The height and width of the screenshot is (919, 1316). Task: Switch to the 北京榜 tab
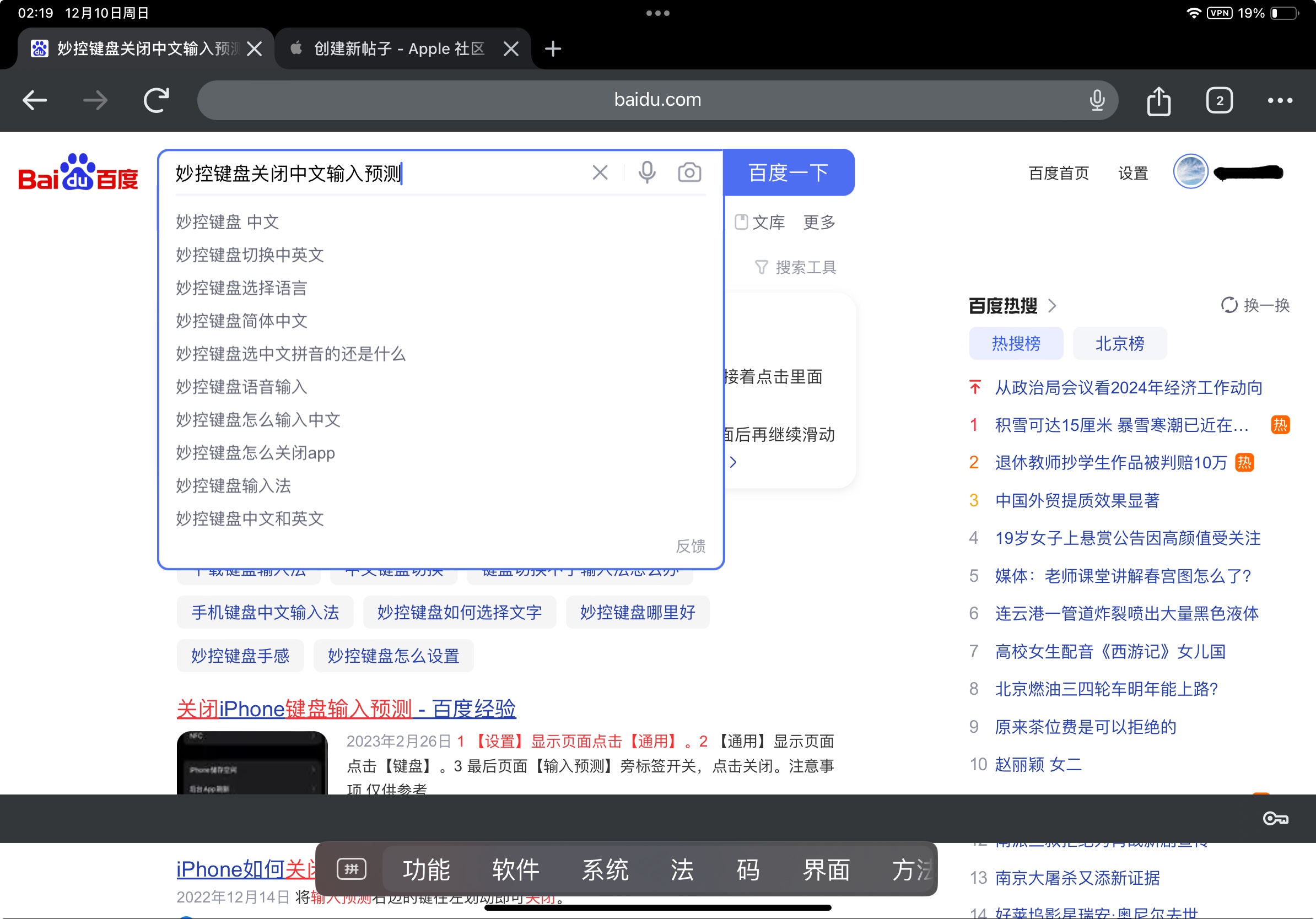coord(1119,344)
